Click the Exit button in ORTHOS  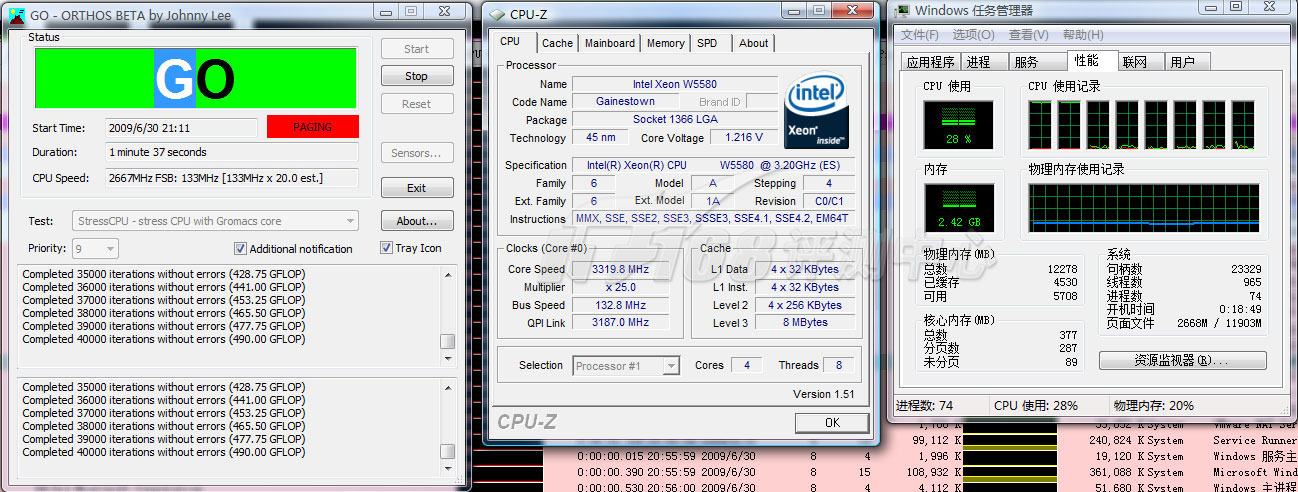[x=417, y=188]
